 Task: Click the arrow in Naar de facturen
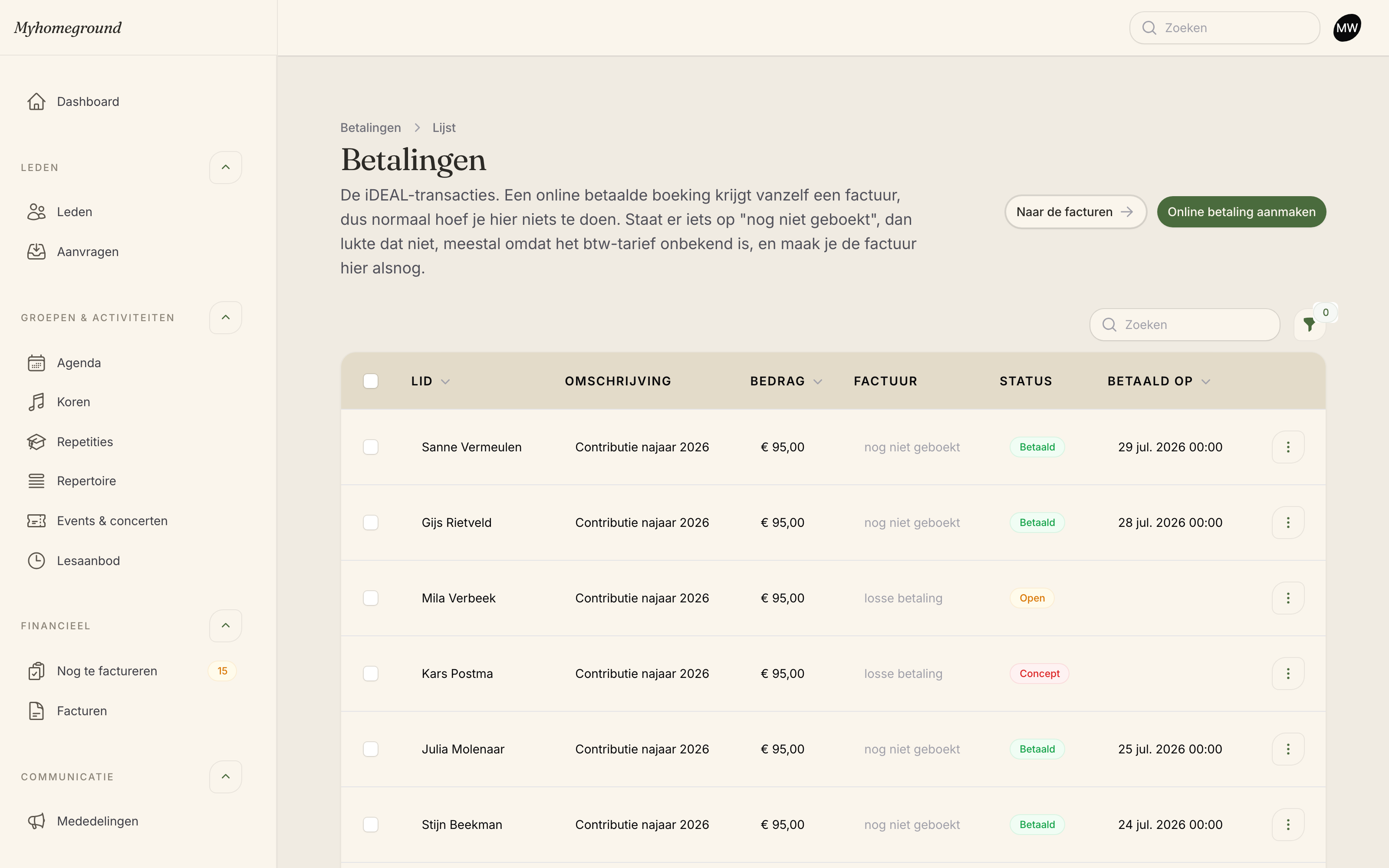[x=1127, y=212]
